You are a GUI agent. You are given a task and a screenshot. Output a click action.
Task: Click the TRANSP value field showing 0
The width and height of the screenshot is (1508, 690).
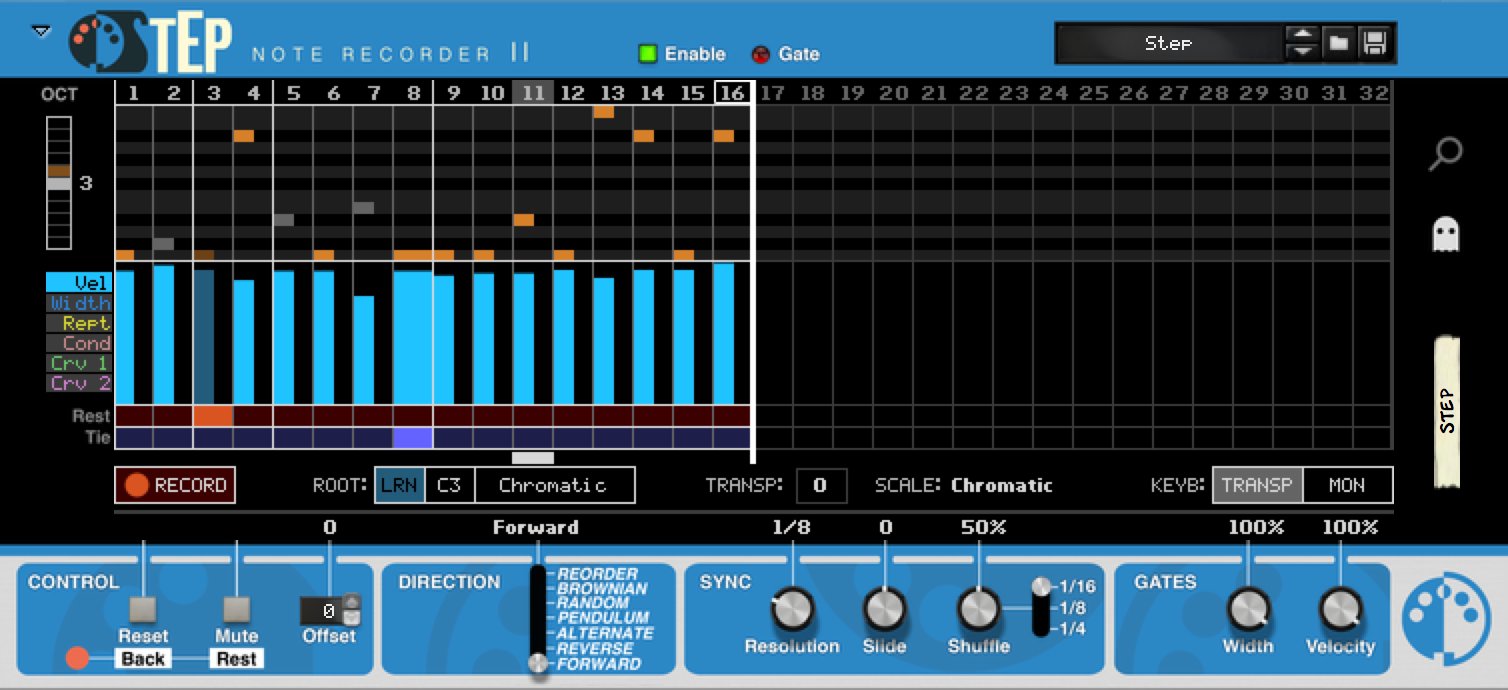(821, 485)
